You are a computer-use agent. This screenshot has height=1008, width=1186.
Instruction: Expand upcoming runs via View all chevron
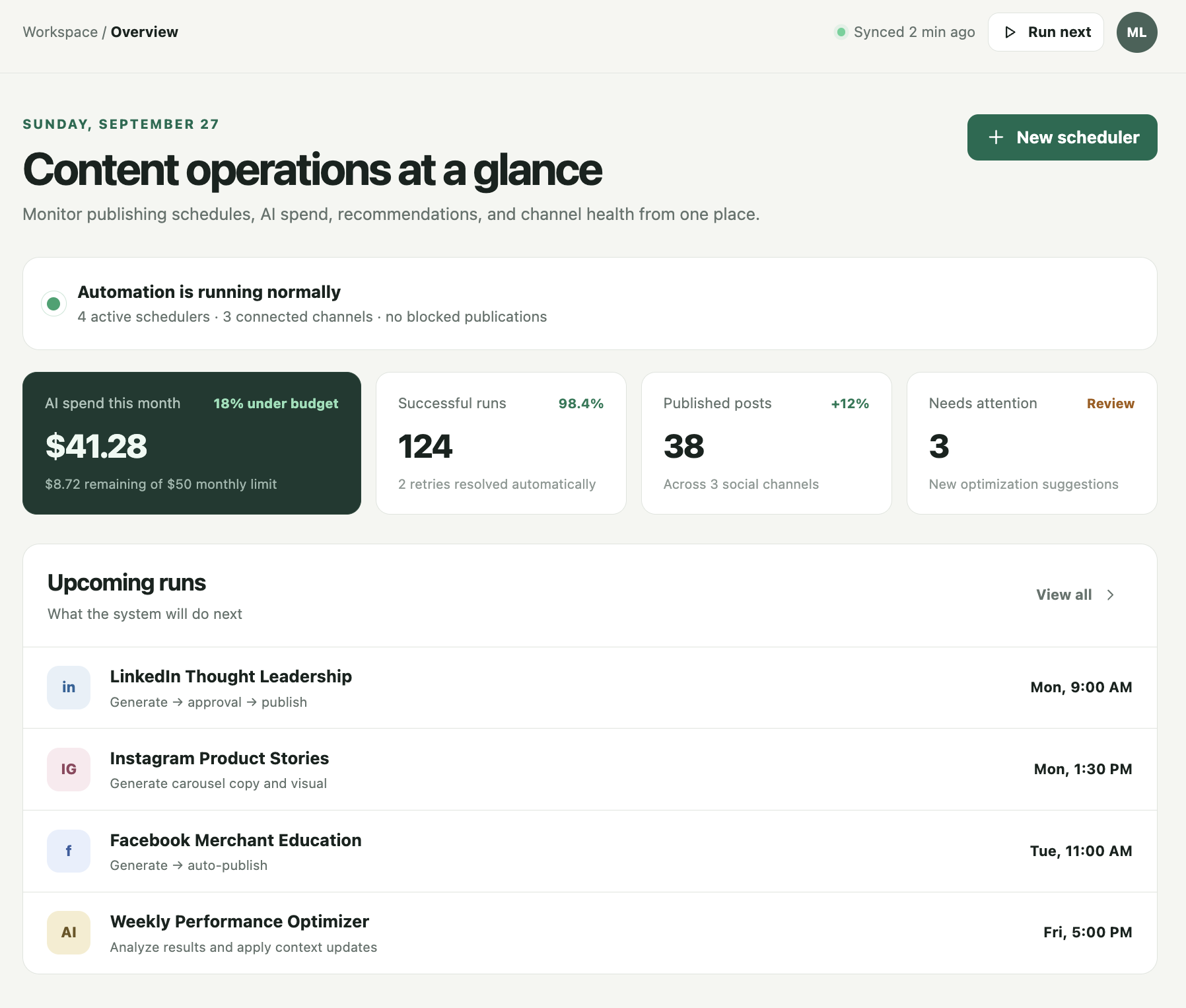click(1111, 595)
